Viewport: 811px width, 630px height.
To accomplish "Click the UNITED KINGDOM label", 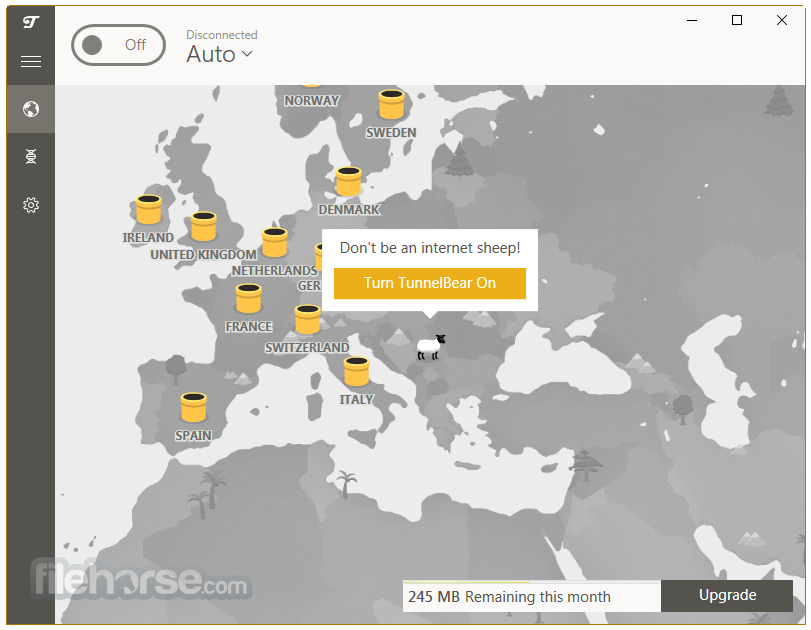I will [203, 254].
